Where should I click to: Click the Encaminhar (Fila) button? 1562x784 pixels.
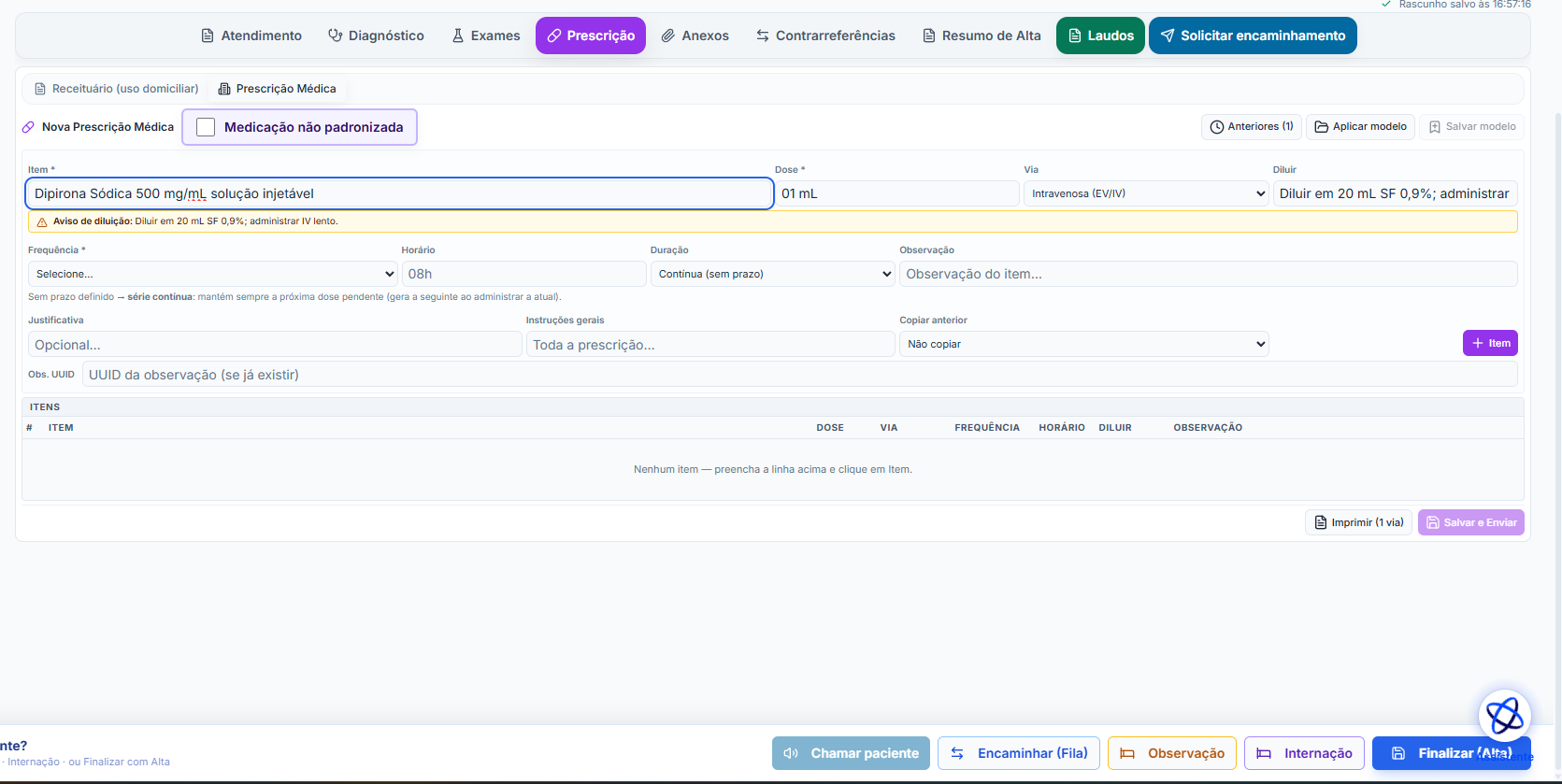coord(1019,753)
